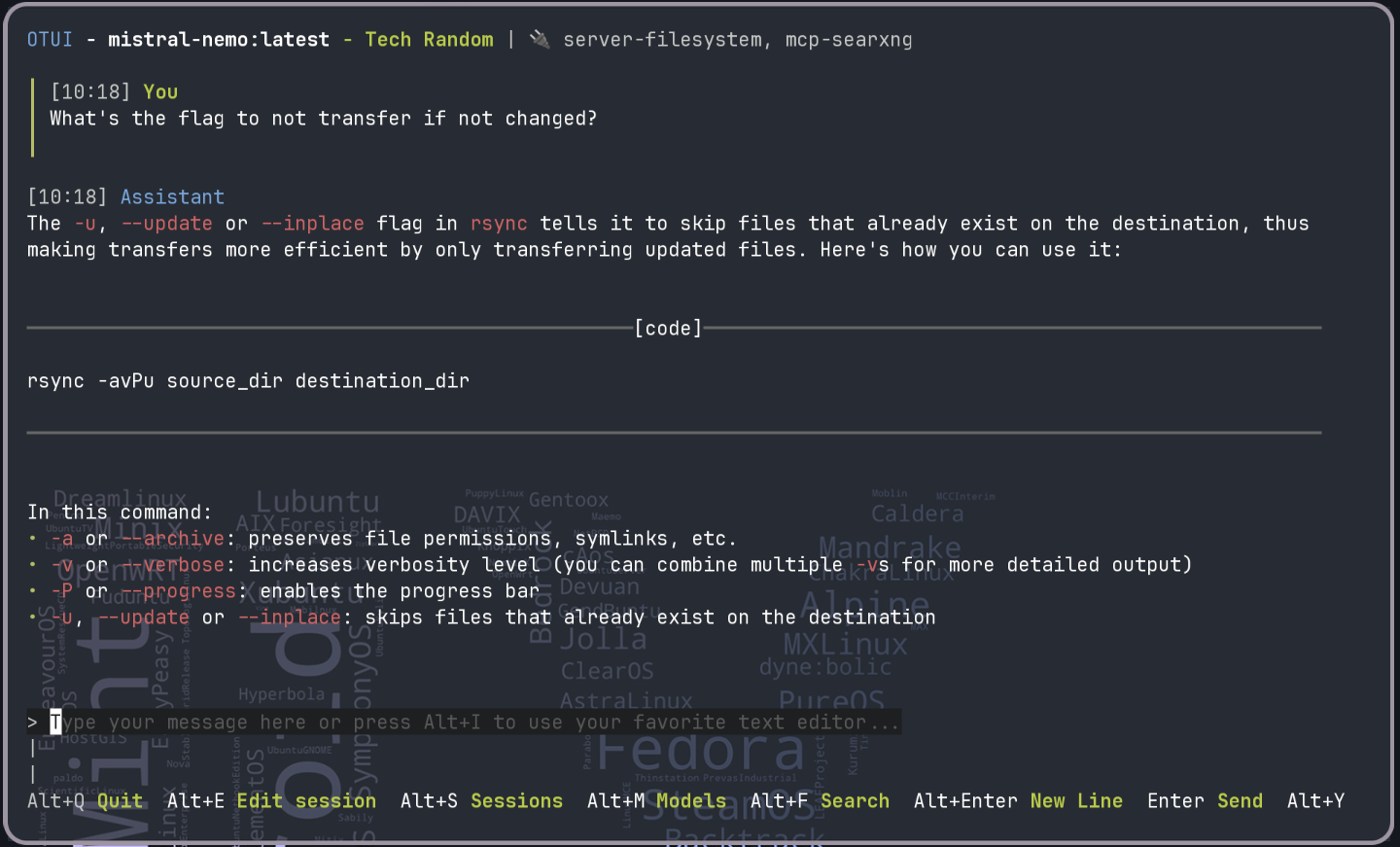Click the truncated Alt+Y shortcut

pyautogui.click(x=1315, y=801)
